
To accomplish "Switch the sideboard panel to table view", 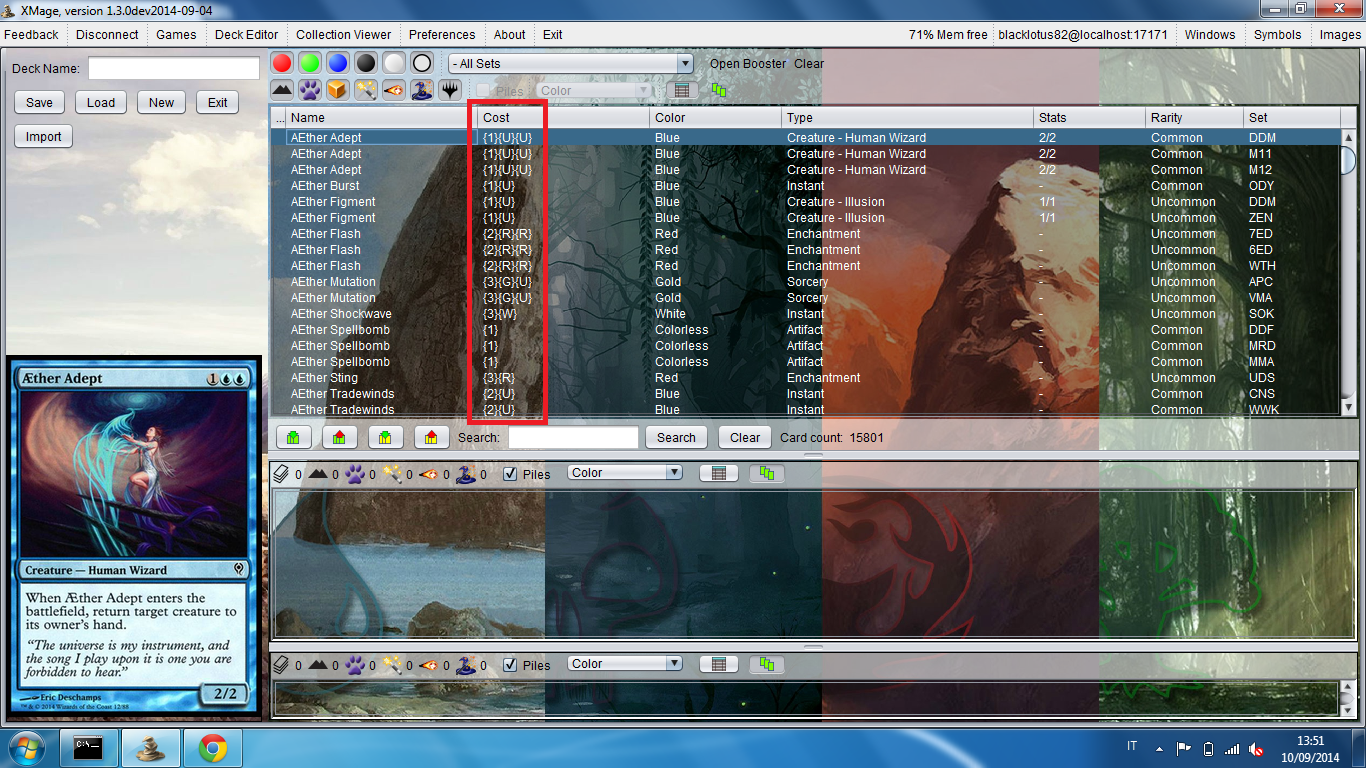I will [718, 664].
